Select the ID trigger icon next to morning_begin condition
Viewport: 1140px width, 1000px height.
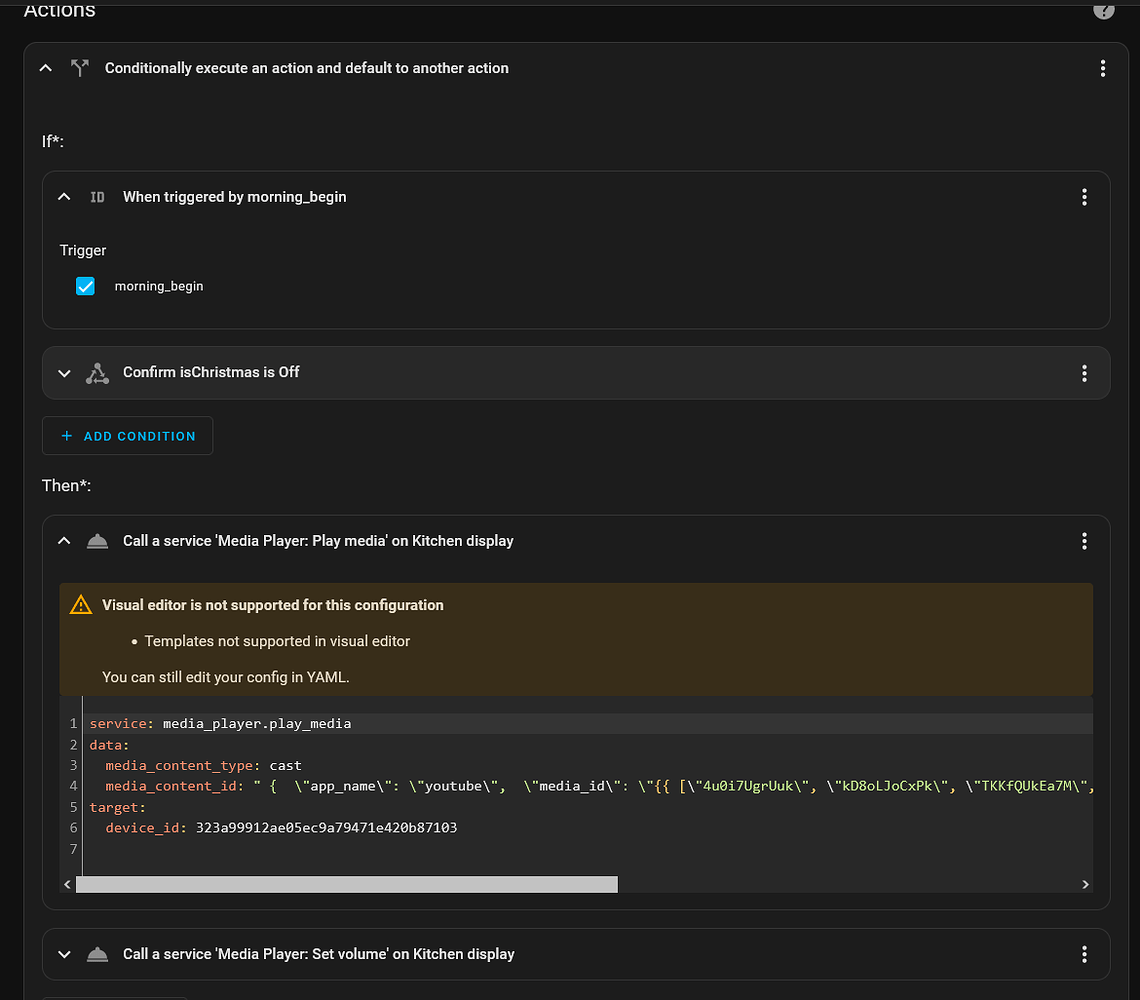tap(97, 197)
